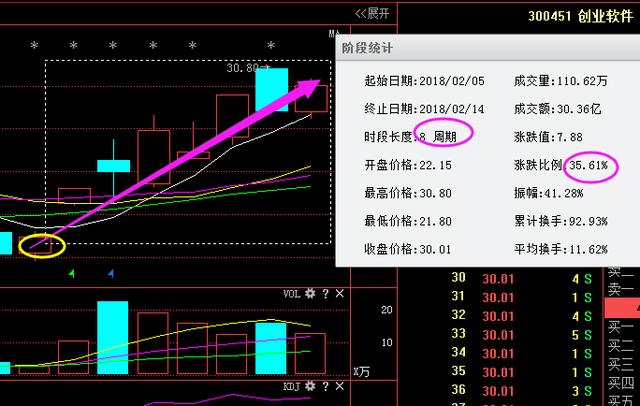The width and height of the screenshot is (640, 406).
Task: Click the X万 volume unit label
Action: pyautogui.click(x=361, y=372)
